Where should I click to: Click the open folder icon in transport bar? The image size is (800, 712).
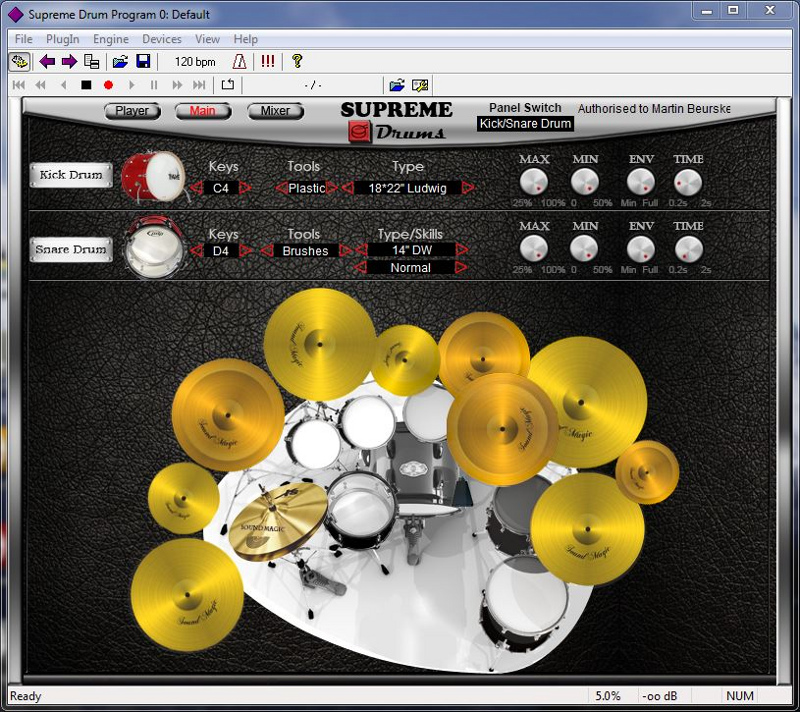point(397,85)
